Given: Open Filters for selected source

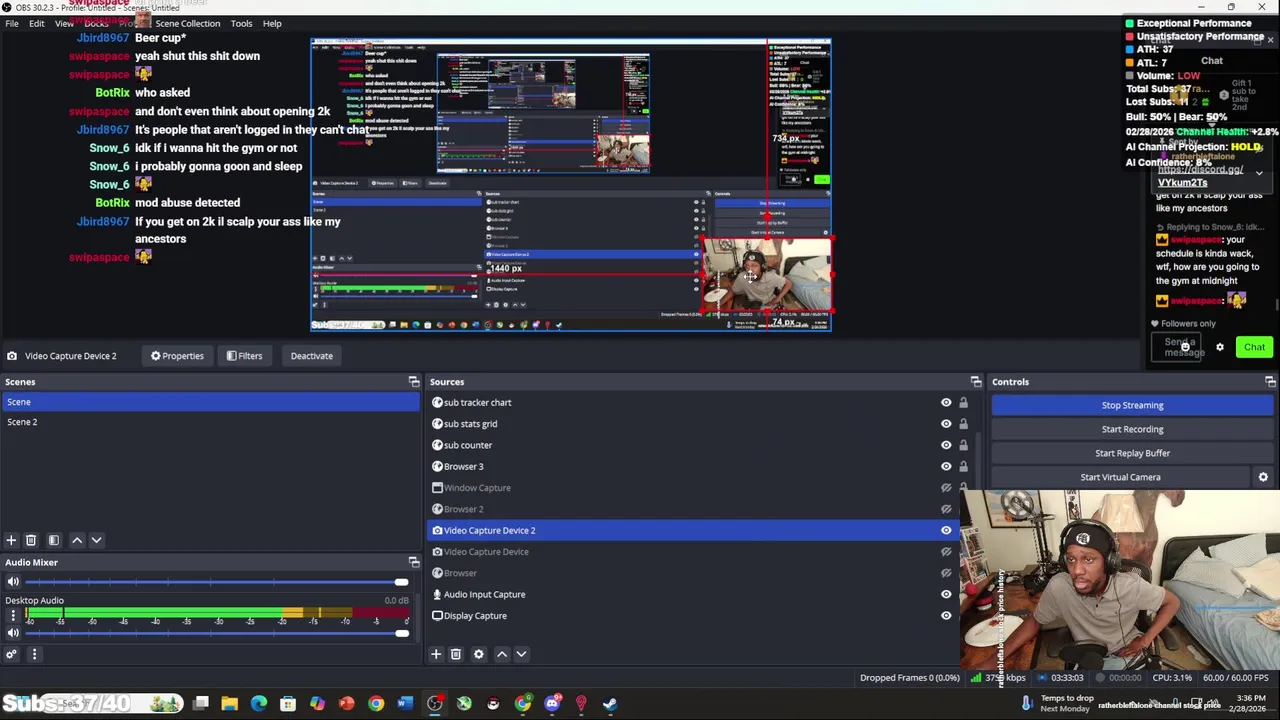Looking at the screenshot, I should pyautogui.click(x=244, y=356).
